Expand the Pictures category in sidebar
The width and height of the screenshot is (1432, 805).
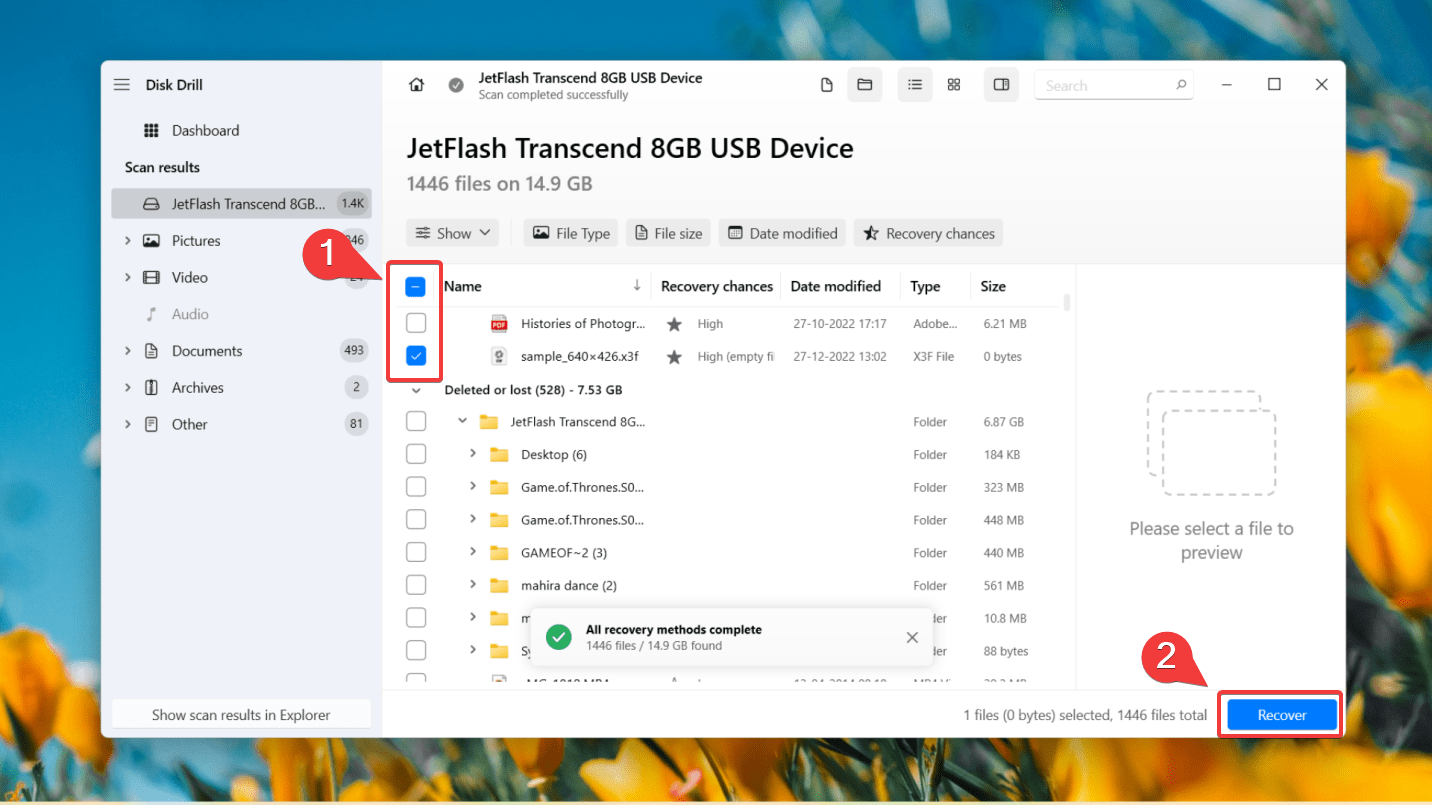(127, 241)
